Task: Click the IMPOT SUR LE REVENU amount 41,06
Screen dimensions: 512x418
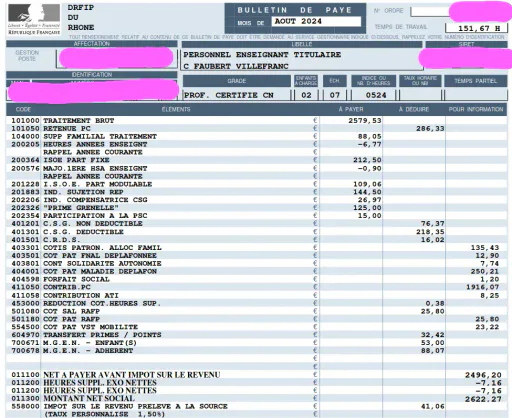Action: point(432,406)
